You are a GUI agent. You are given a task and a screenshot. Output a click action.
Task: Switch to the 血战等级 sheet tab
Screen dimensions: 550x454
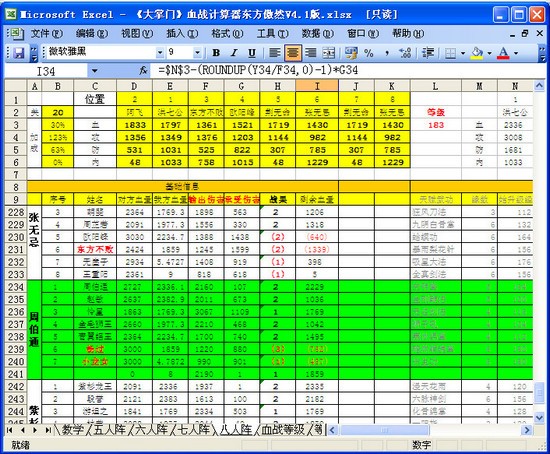pos(283,429)
